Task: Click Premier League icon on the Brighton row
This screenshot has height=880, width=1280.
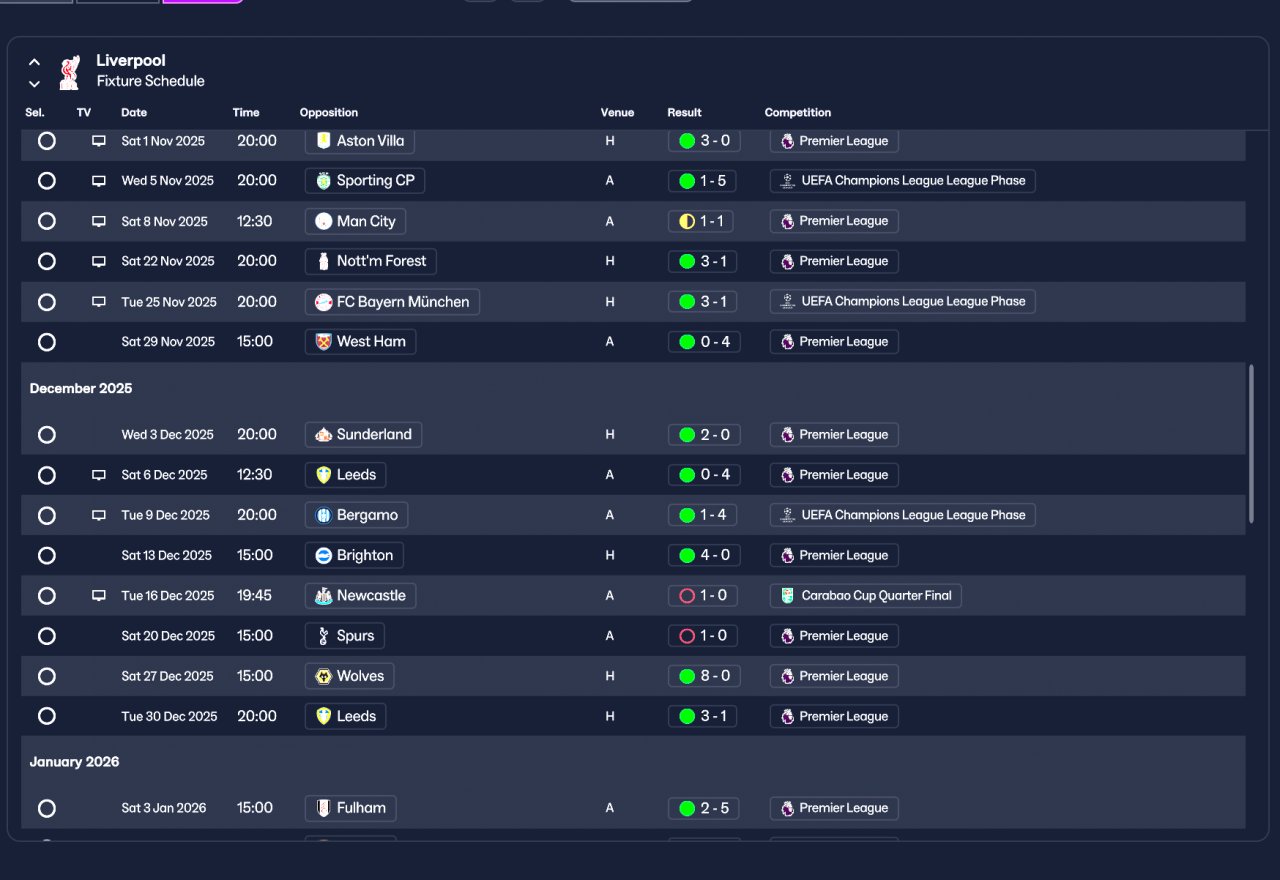Action: 787,555
